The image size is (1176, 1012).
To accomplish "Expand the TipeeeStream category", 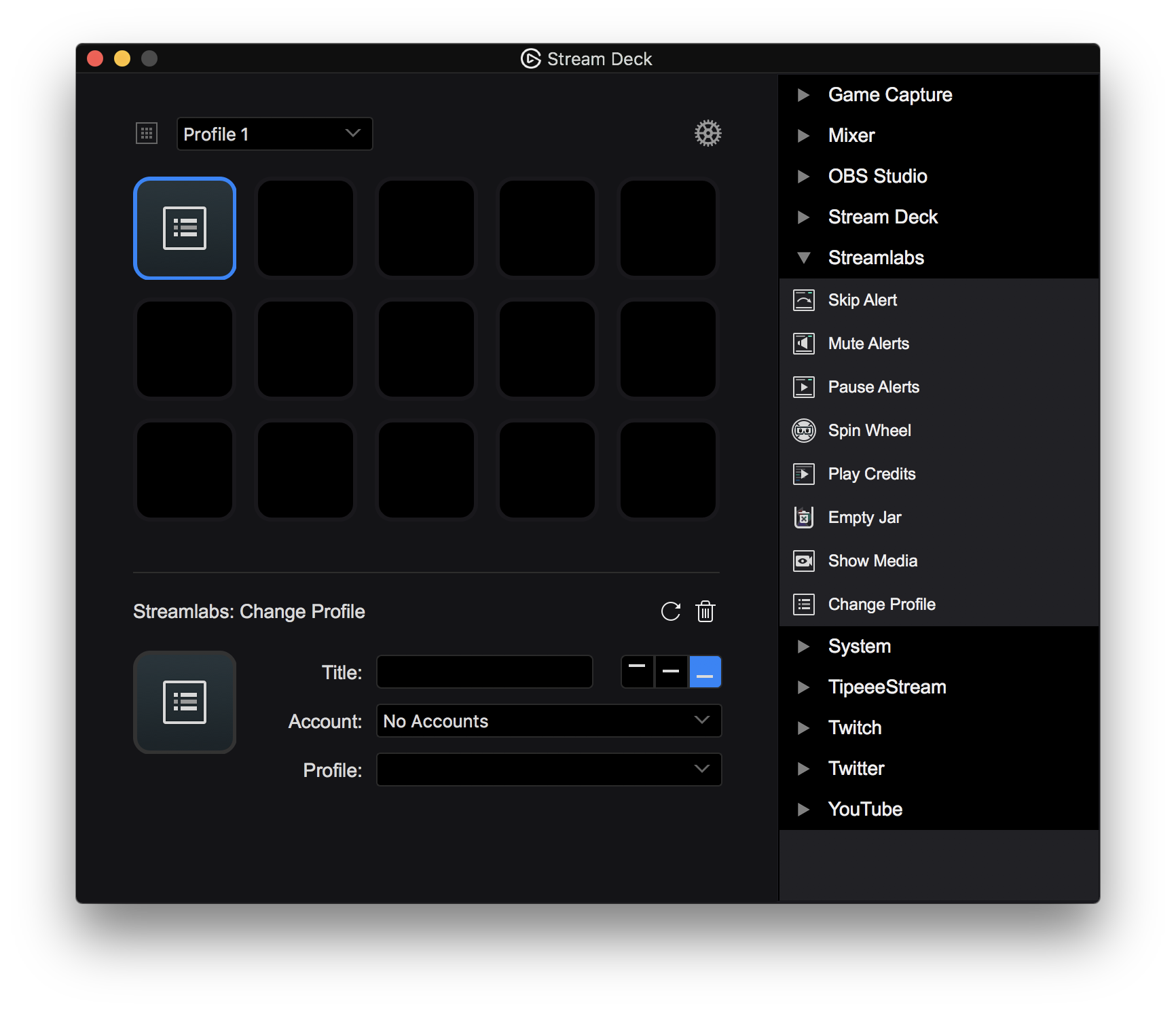I will tap(803, 687).
